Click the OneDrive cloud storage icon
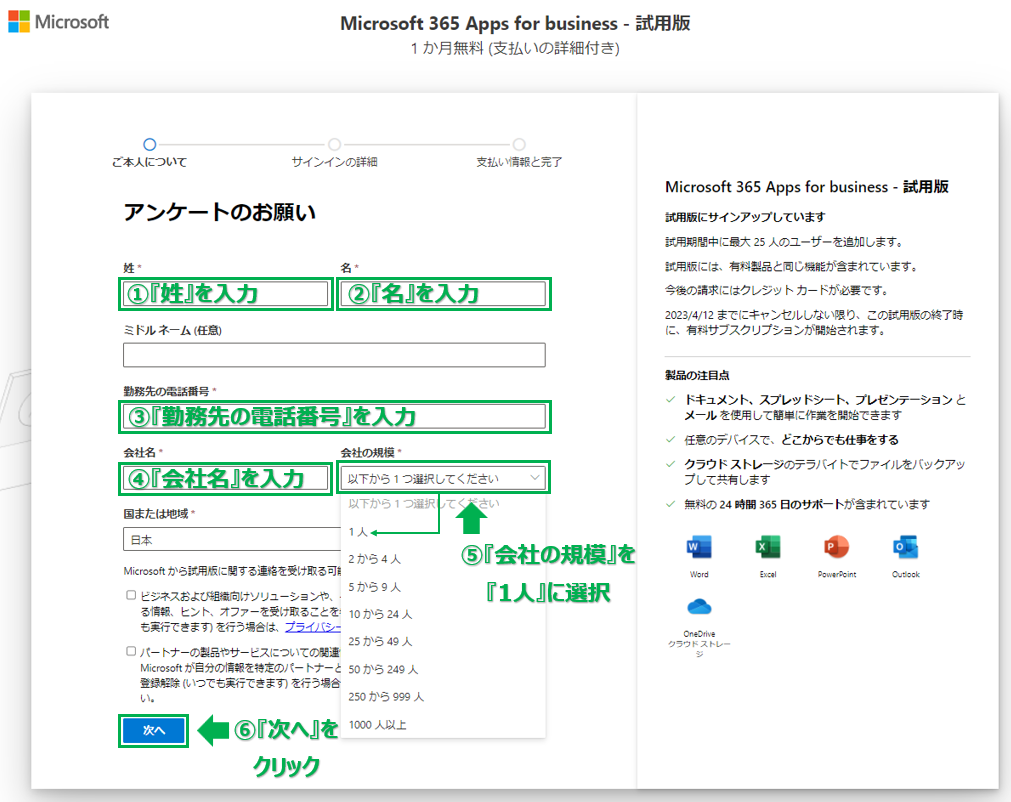Viewport: 1011px width, 802px height. point(699,607)
